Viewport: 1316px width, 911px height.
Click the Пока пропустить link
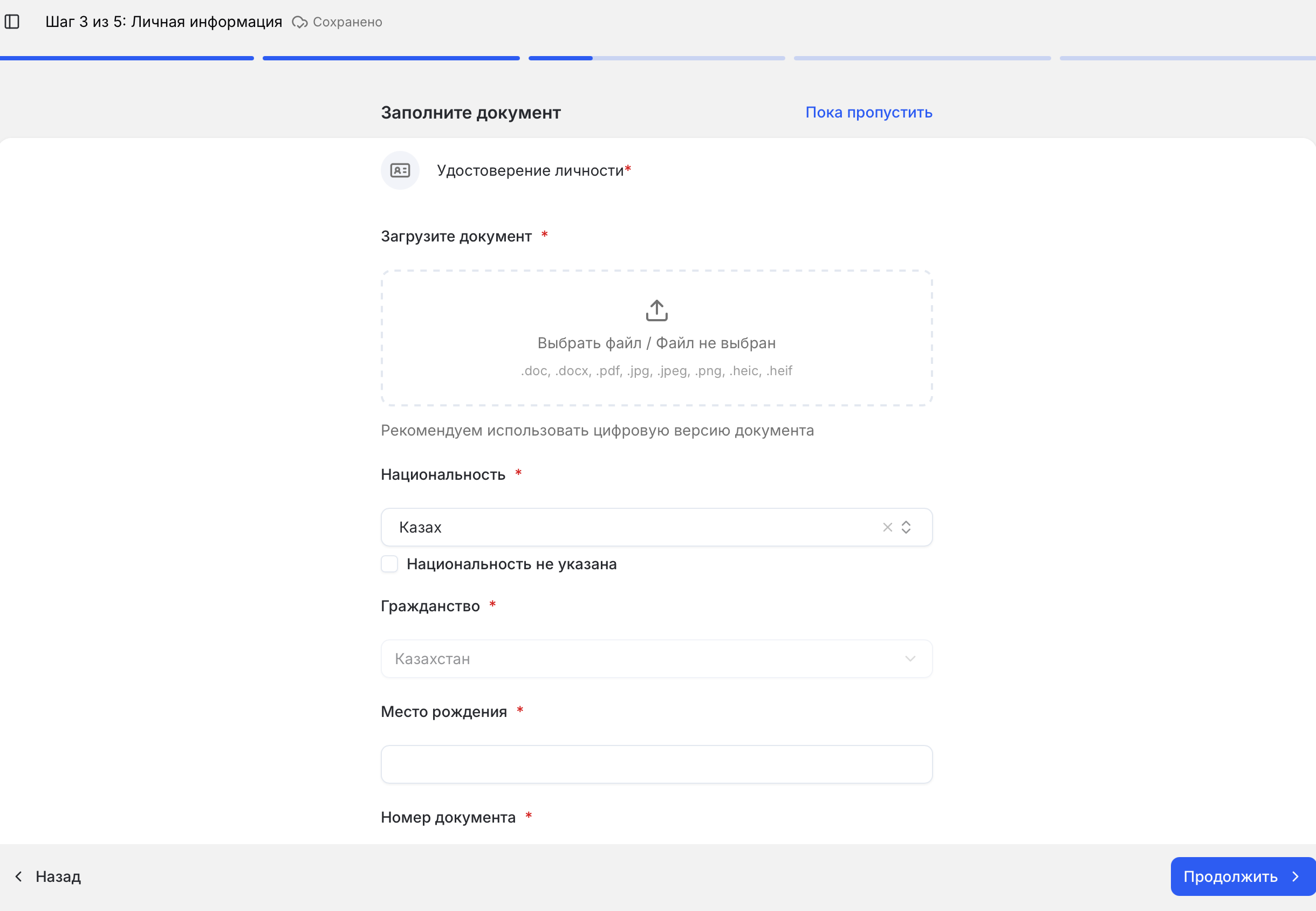coord(868,113)
